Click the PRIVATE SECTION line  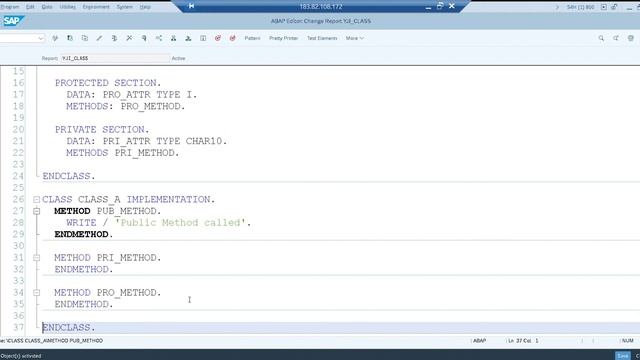click(102, 129)
